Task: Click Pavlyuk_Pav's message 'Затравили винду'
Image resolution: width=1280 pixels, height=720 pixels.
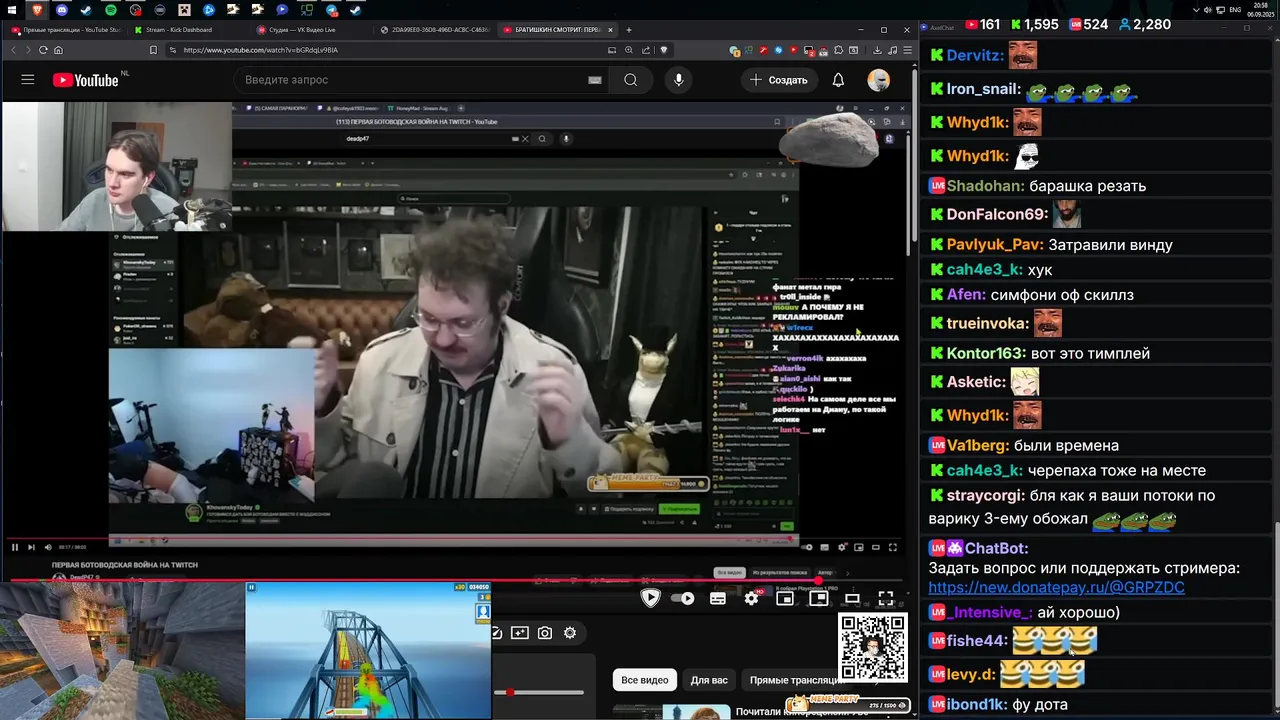Action: (x=1111, y=245)
